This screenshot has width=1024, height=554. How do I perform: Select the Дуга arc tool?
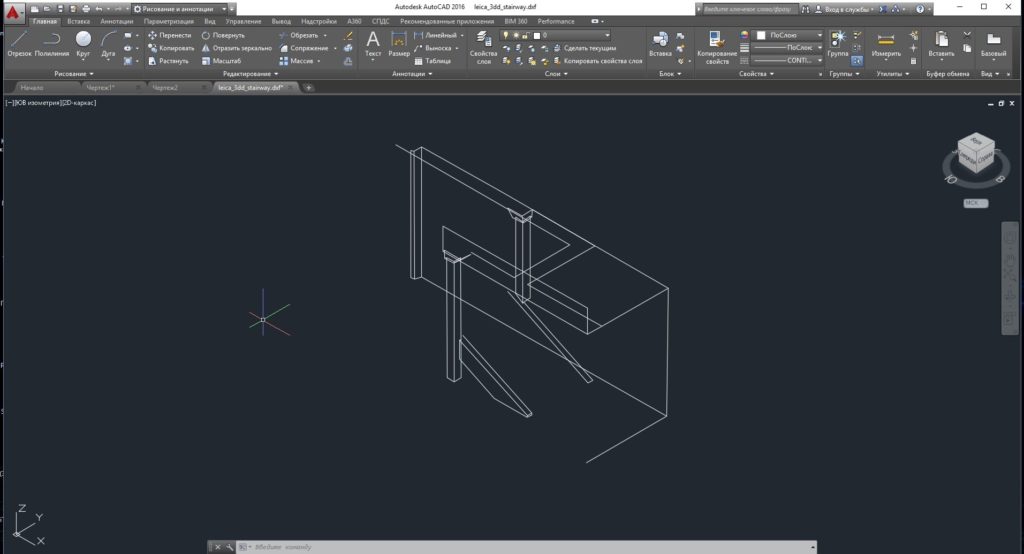click(x=108, y=44)
